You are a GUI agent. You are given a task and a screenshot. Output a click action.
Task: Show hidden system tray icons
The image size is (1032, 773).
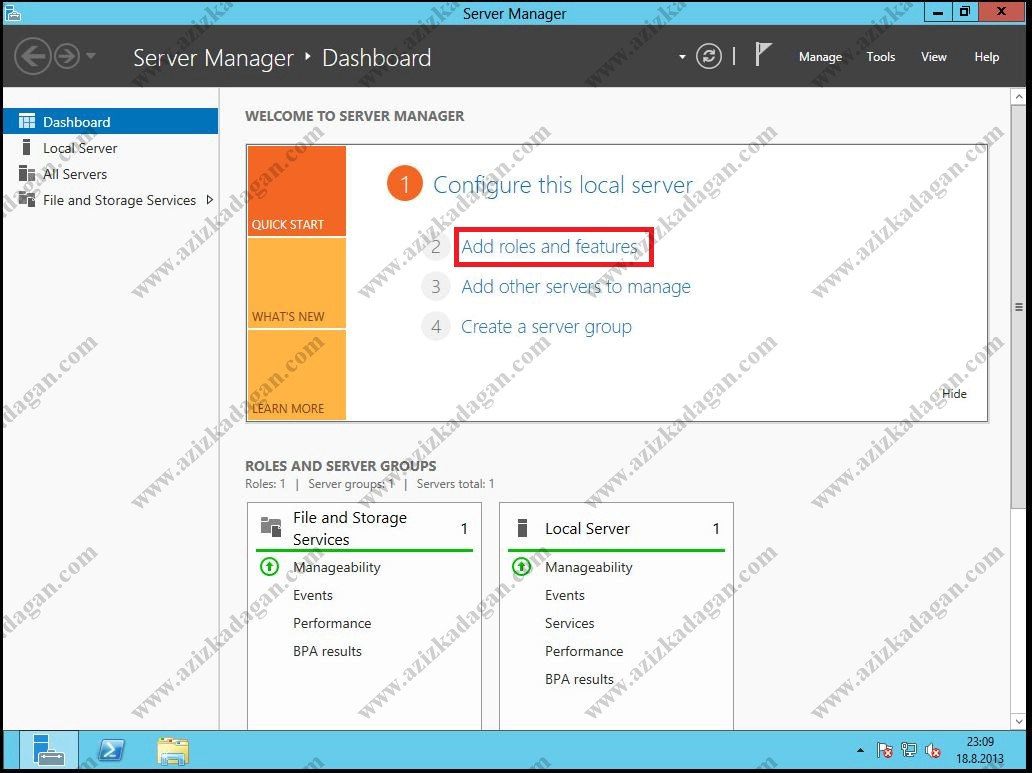[x=860, y=750]
